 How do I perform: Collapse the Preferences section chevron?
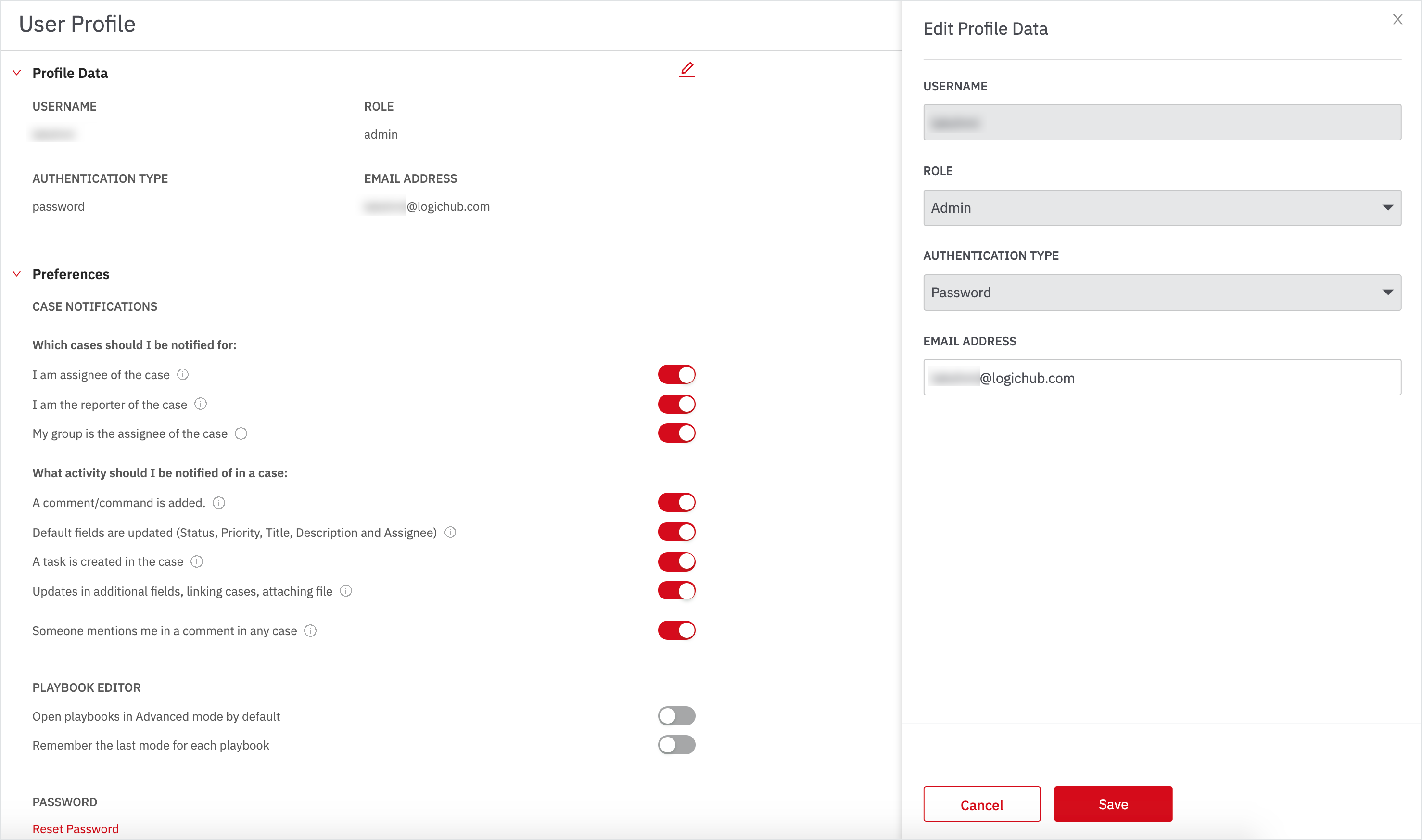tap(17, 274)
